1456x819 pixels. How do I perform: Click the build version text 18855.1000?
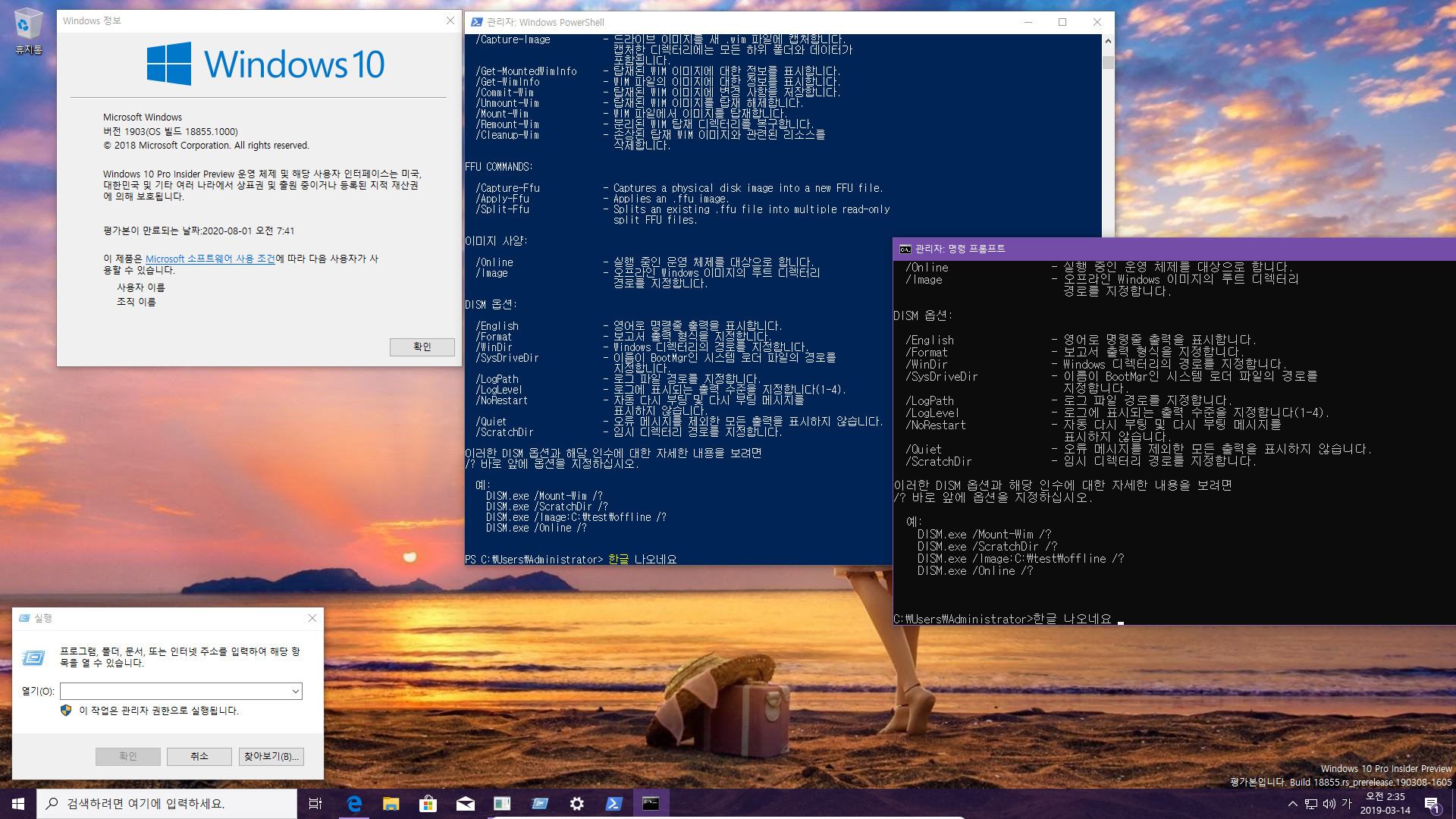(x=211, y=131)
